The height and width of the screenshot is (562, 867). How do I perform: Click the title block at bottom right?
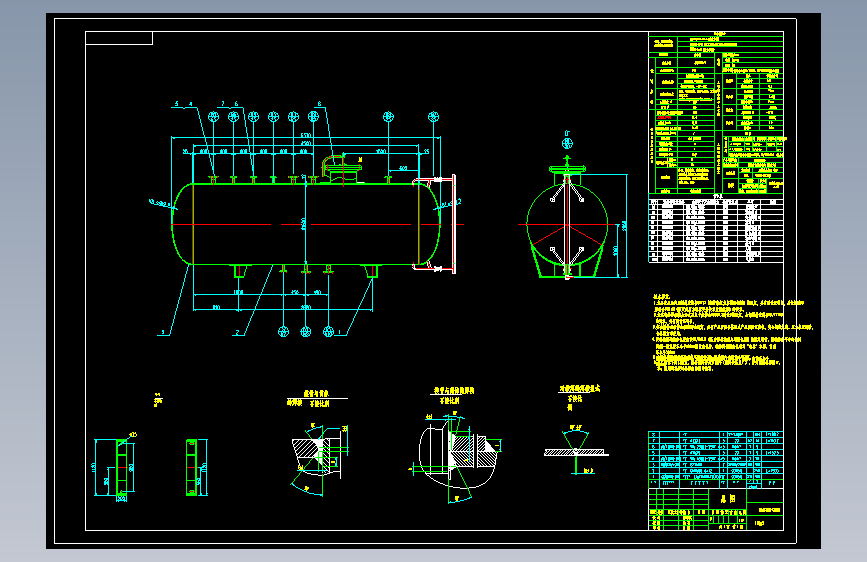coord(716,509)
